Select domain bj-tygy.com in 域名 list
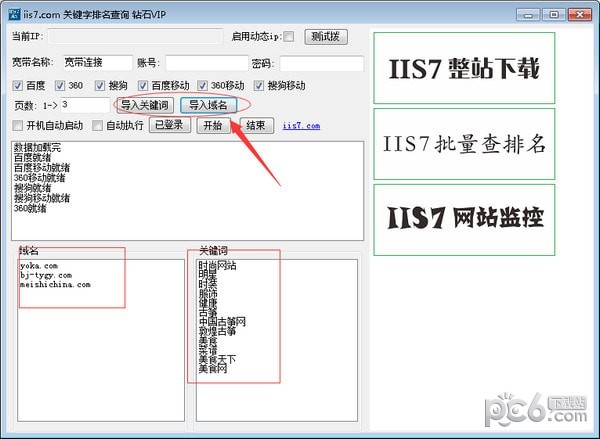600x439 pixels. [46, 275]
